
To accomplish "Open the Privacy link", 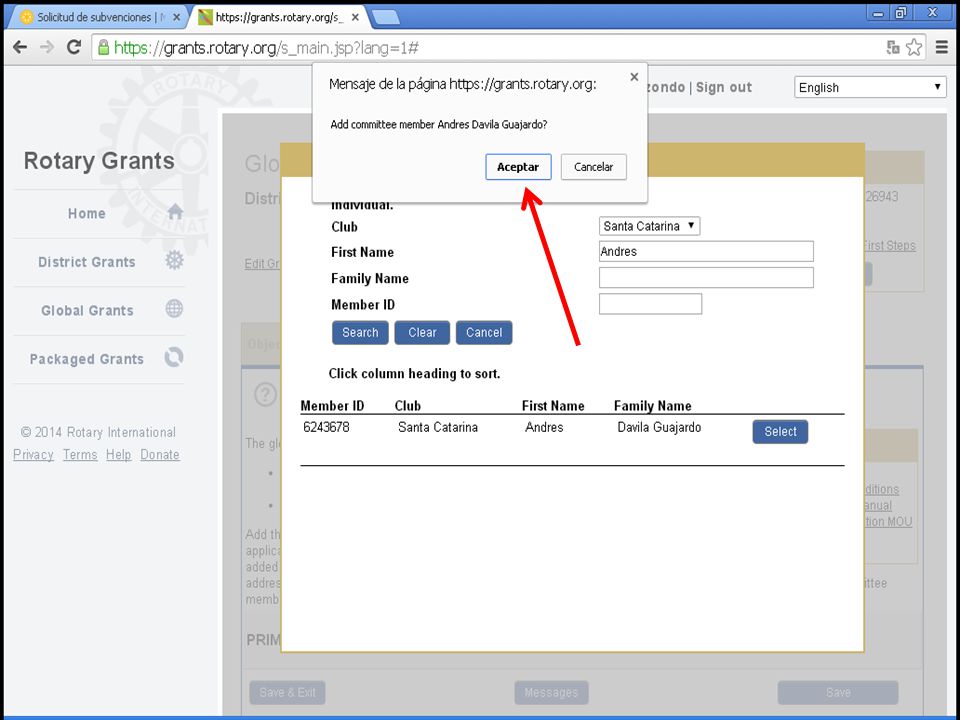I will [x=33, y=455].
